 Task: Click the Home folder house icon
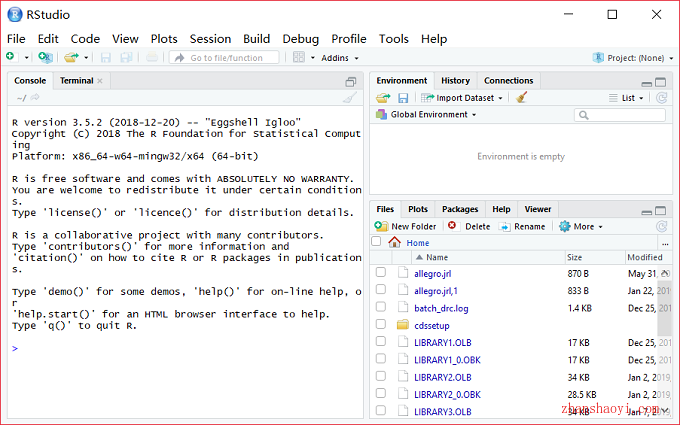click(x=394, y=242)
